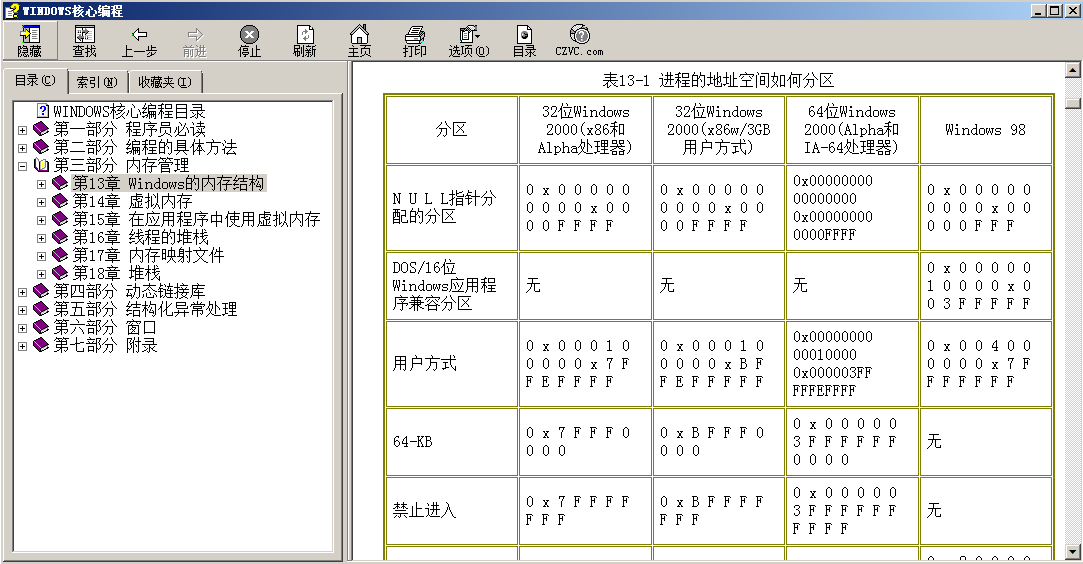Image resolution: width=1083 pixels, height=564 pixels.
Task: Click book icon of 第13章 Windows的内存结构
Action: click(x=60, y=183)
